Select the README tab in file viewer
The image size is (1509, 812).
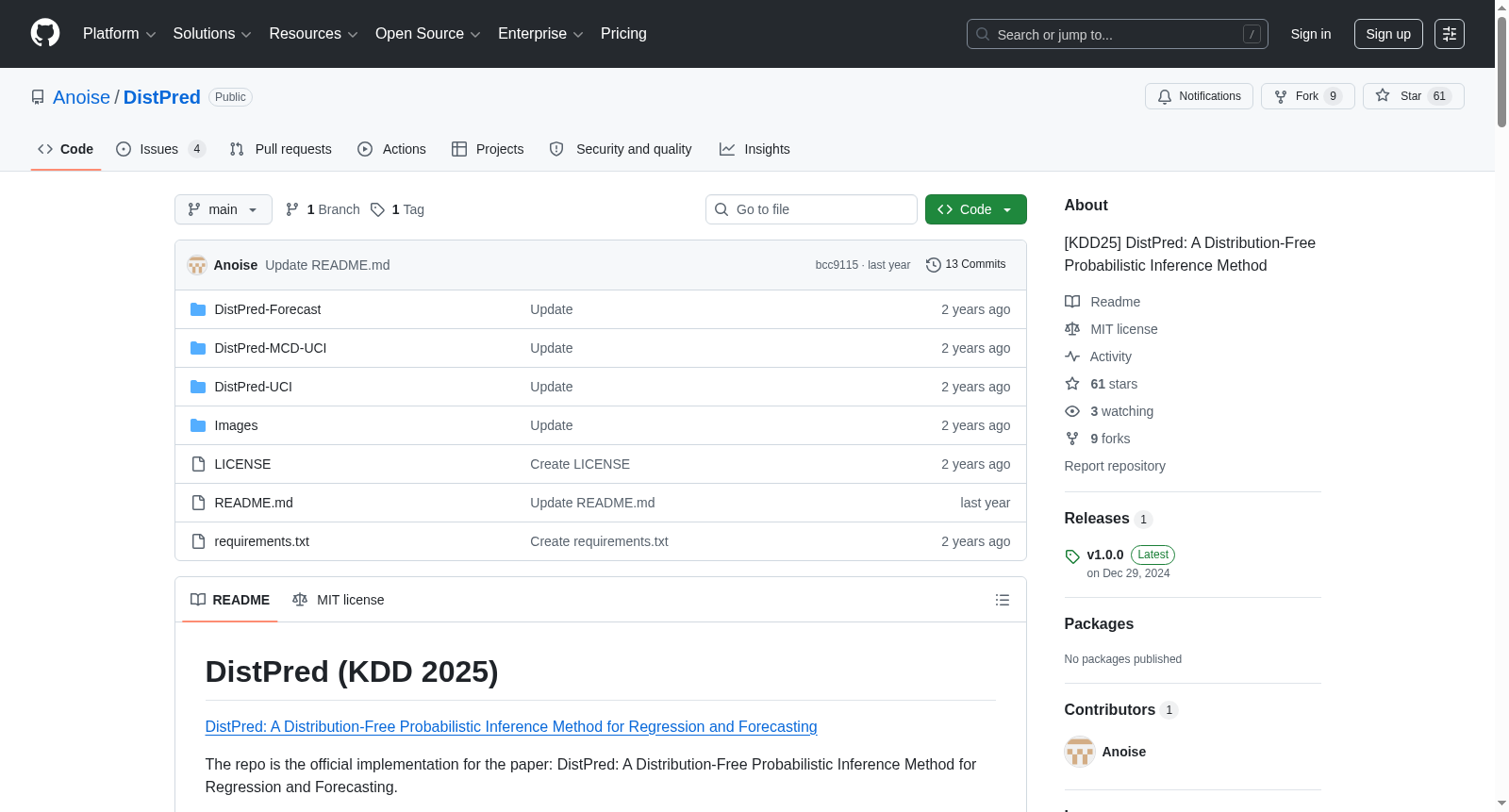tap(230, 600)
